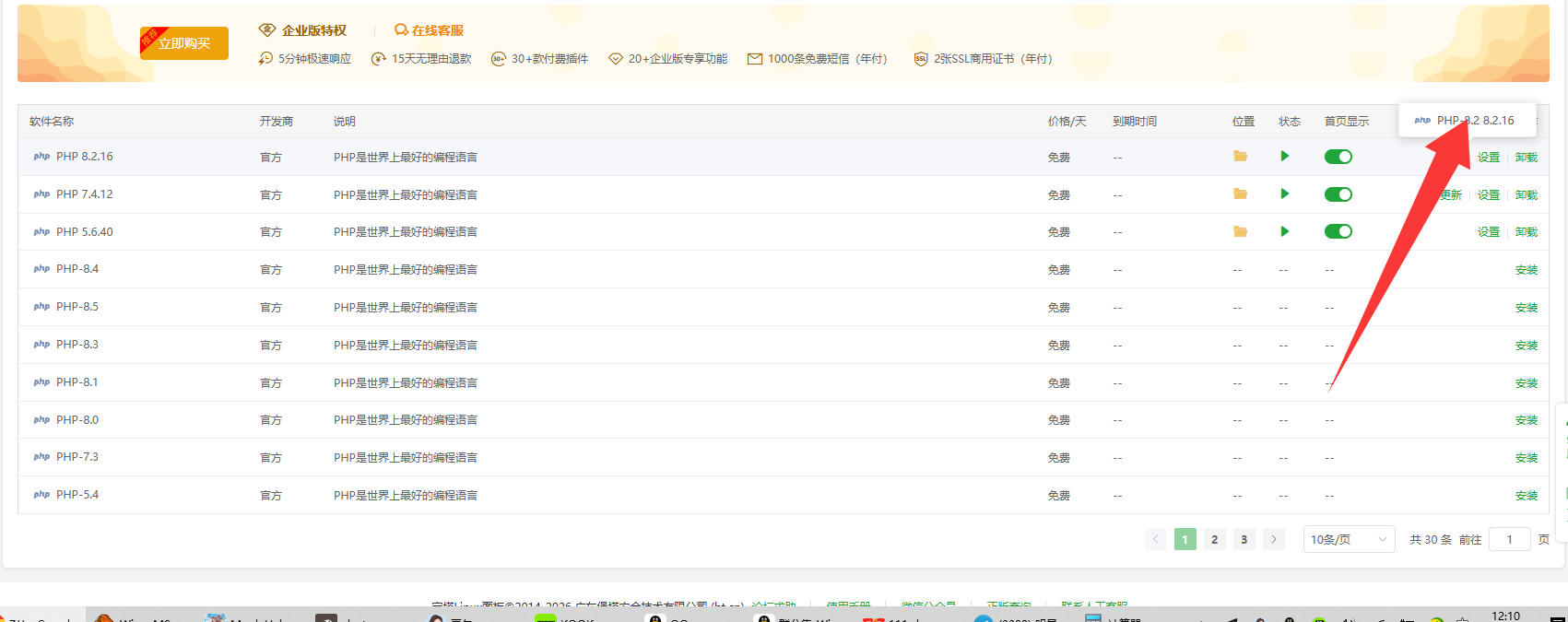Click the 企业版特权 heading text
1568x622 pixels.
click(314, 30)
